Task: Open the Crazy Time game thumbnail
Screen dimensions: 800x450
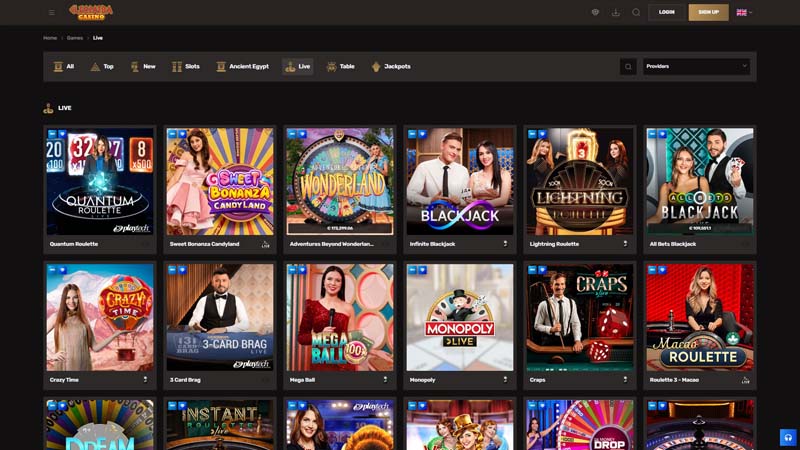Action: point(100,317)
